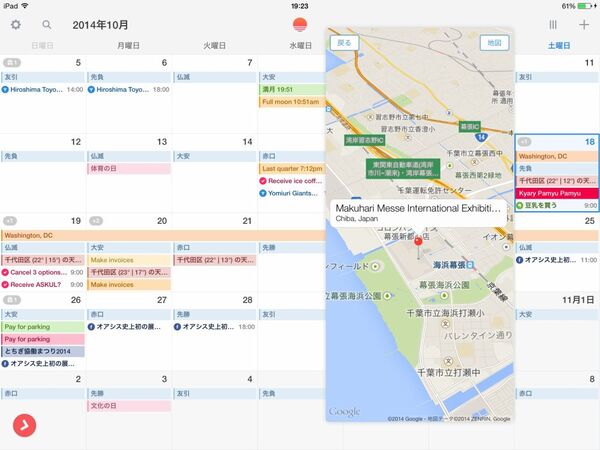Expand hidden events badge on the 5th
This screenshot has height=450, width=600.
[11, 62]
